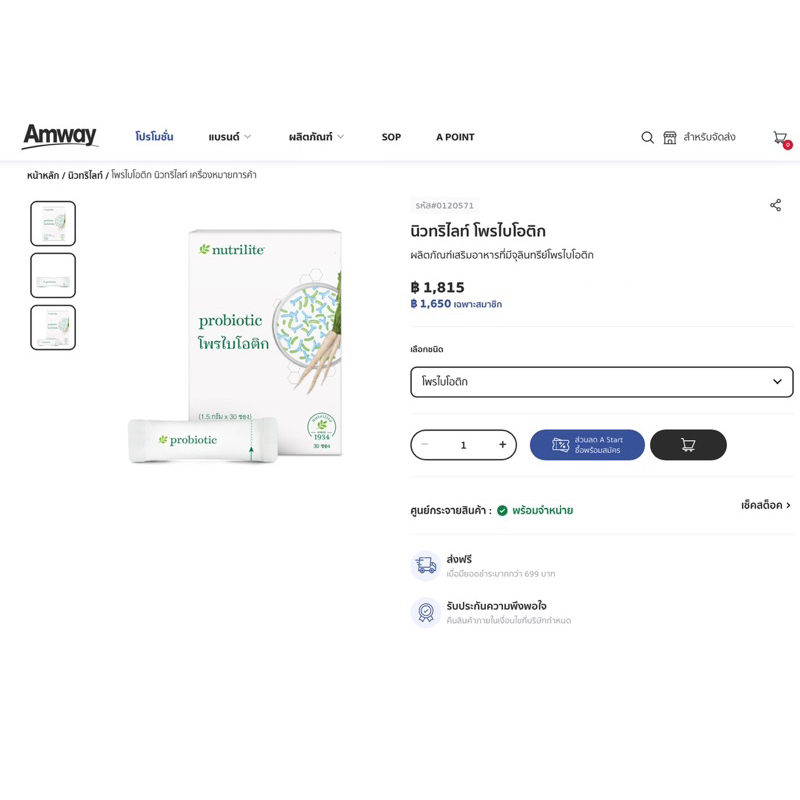
Task: Click the satisfaction guarantee badge icon
Action: [x=426, y=612]
